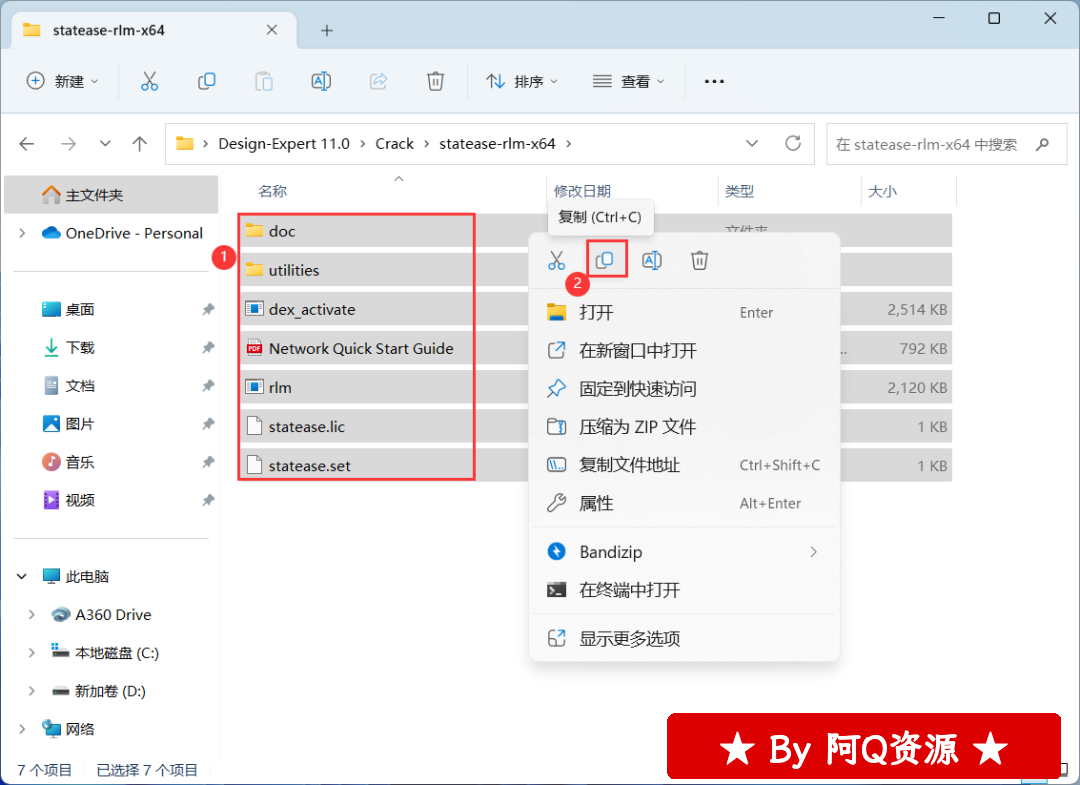Viewport: 1080px width, 785px height.
Task: Expand the A360 Drive node
Action: coord(32,615)
